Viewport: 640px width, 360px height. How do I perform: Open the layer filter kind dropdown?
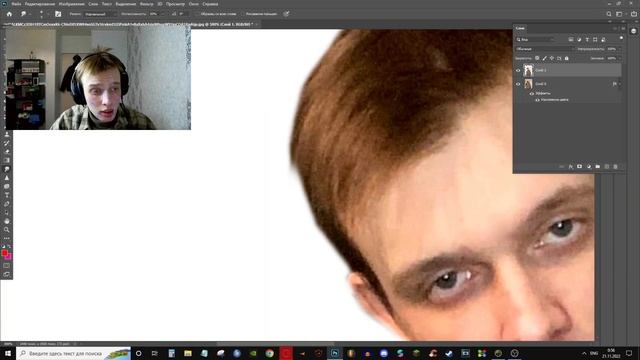pos(536,40)
